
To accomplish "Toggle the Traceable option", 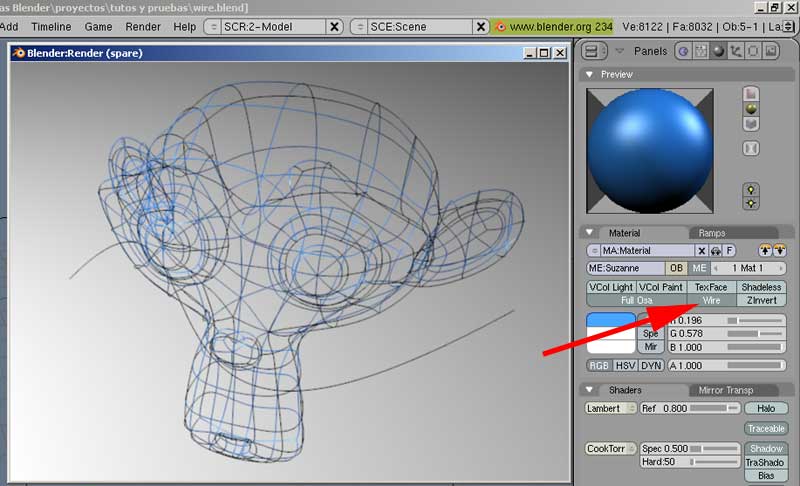I will 766,428.
